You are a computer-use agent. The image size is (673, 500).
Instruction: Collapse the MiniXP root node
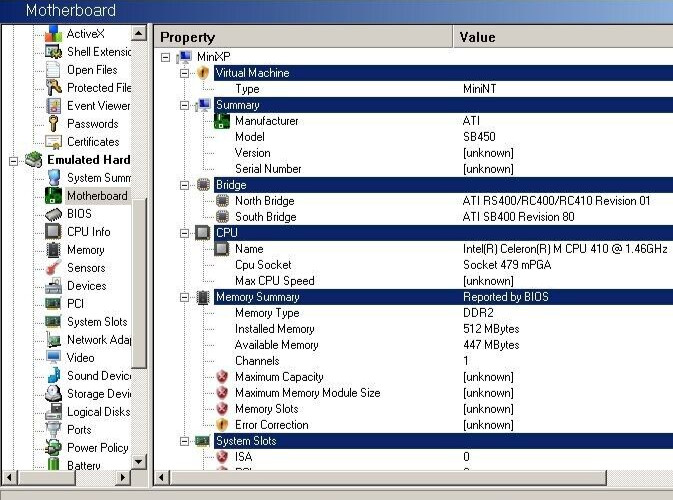click(x=165, y=57)
